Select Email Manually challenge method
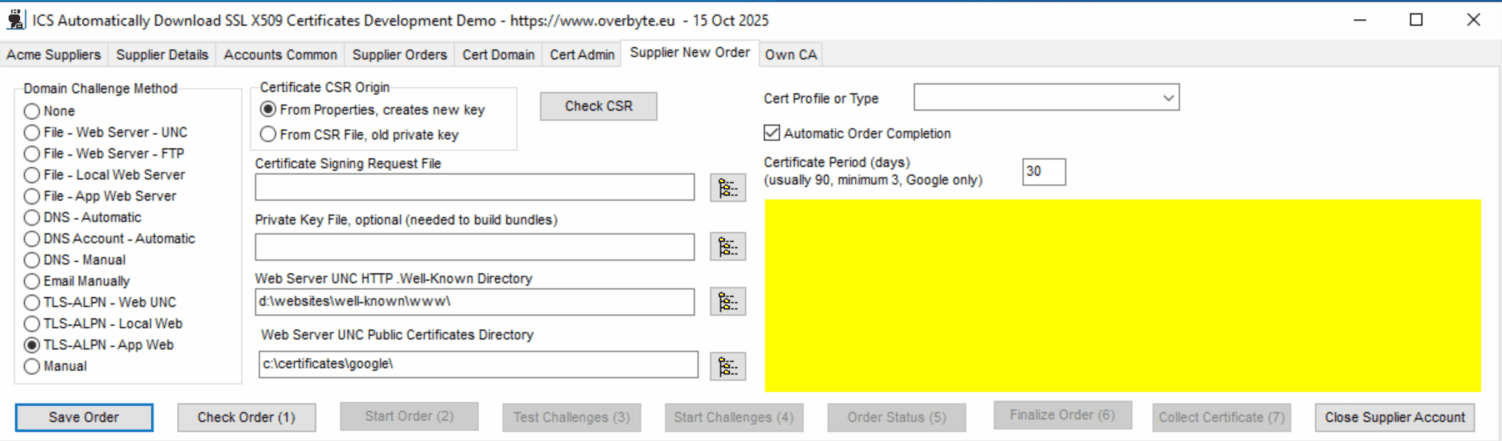Image resolution: width=1502 pixels, height=441 pixels. pos(32,282)
